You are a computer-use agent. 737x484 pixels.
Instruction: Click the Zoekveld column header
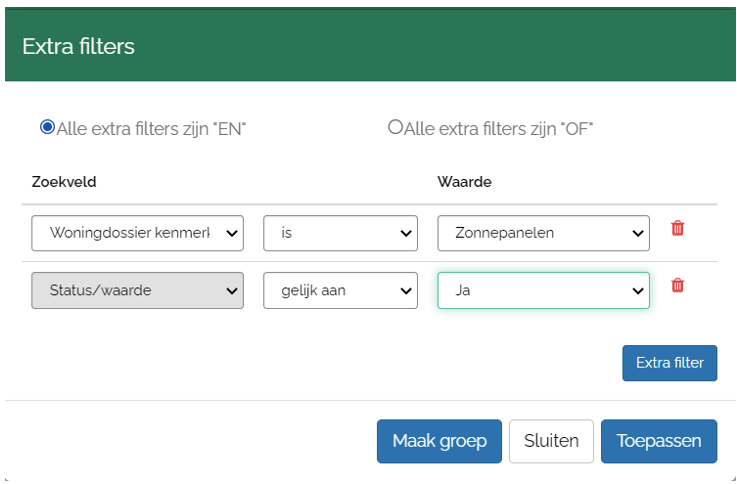(x=64, y=182)
